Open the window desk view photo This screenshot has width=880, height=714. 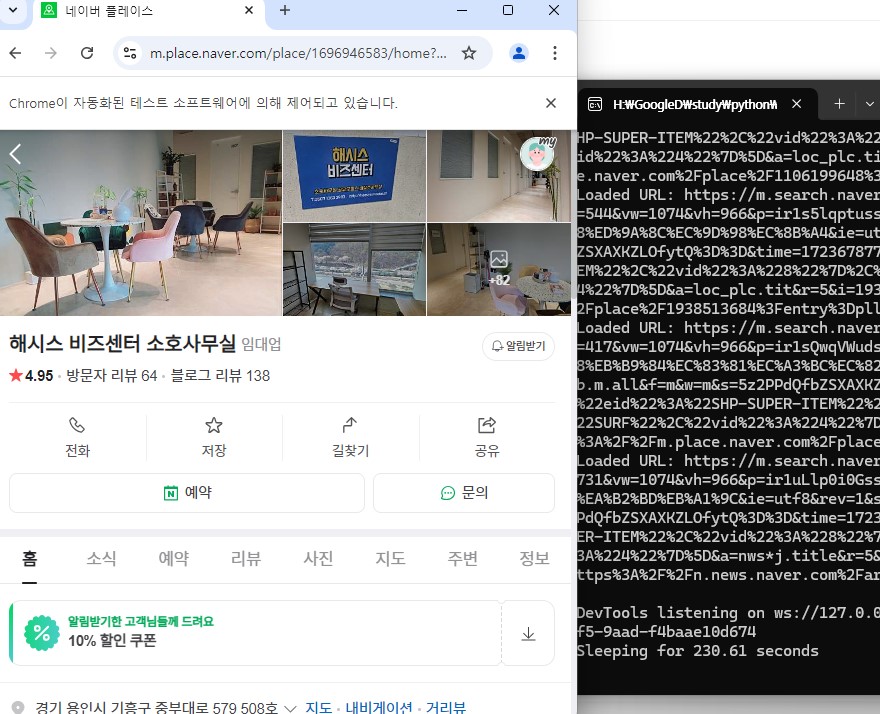pyautogui.click(x=354, y=269)
